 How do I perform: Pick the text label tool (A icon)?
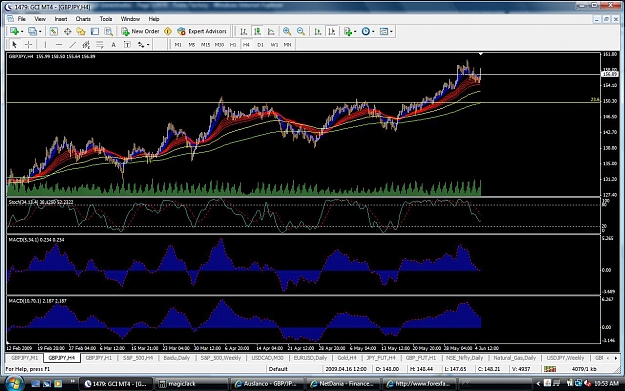coord(113,45)
